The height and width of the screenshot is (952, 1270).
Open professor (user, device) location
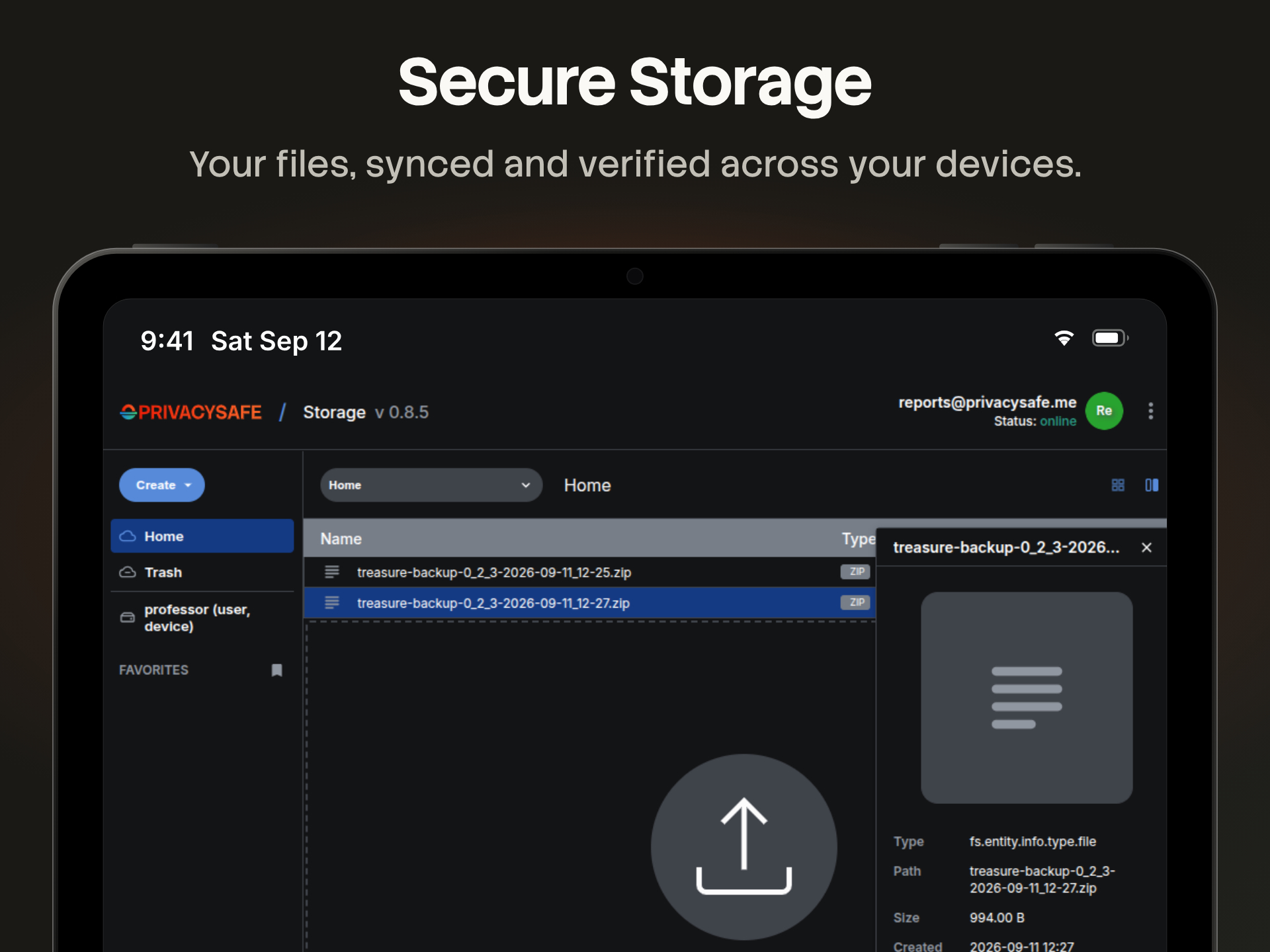click(x=202, y=617)
